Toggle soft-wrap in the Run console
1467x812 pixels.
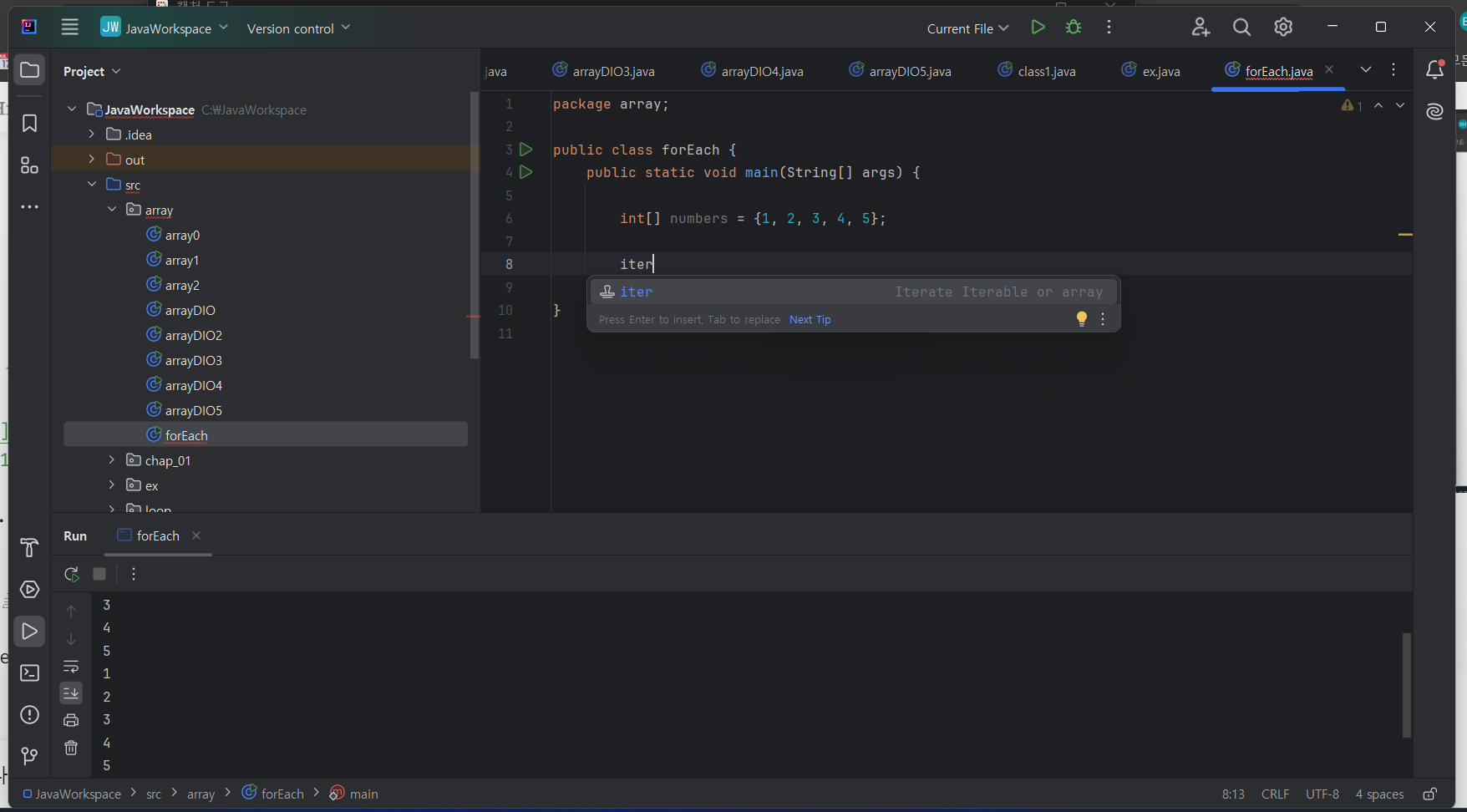[71, 667]
